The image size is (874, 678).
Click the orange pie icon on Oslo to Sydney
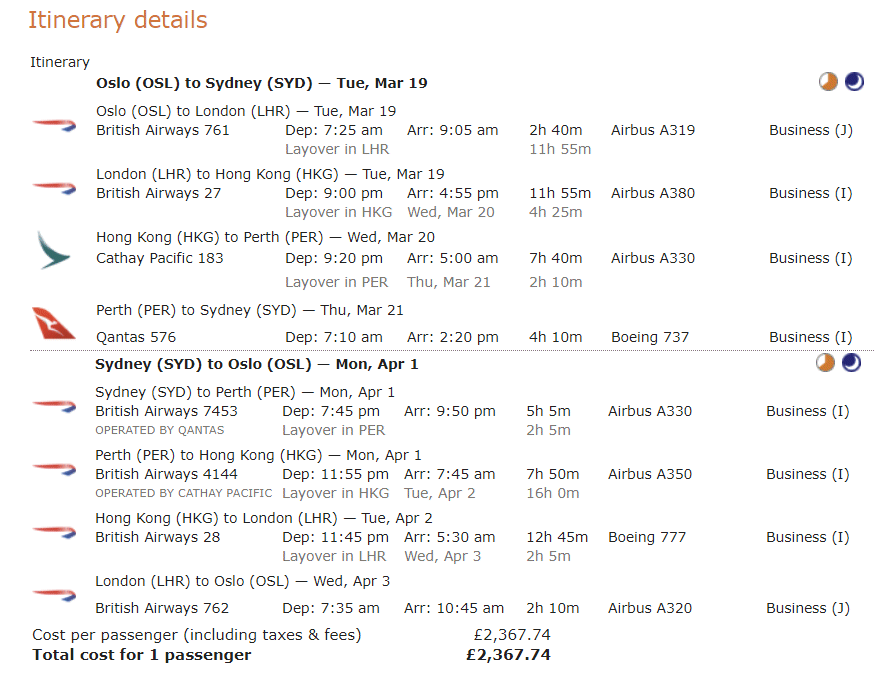tap(828, 82)
